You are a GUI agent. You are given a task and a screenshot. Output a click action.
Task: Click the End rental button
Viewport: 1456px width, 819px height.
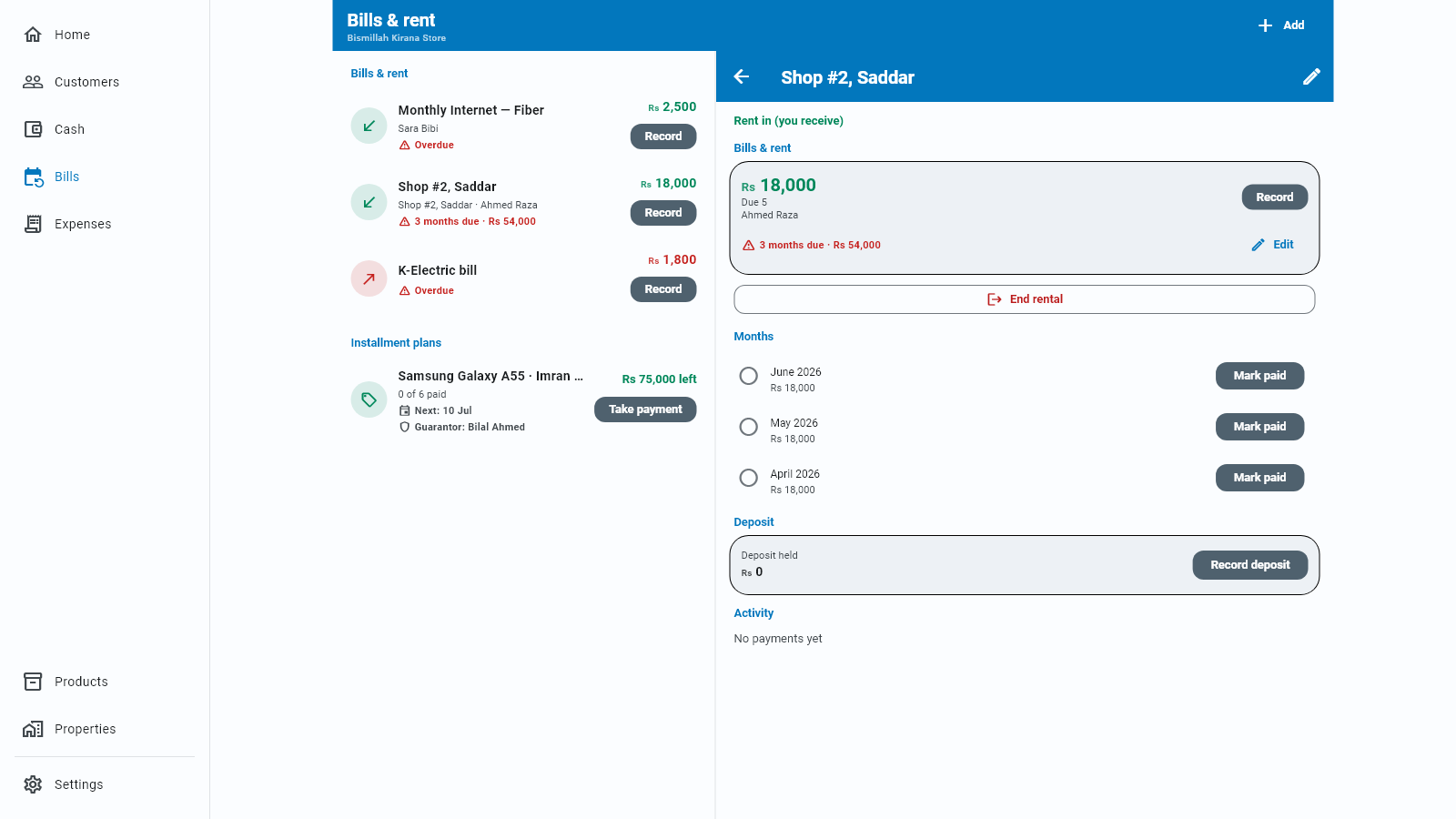coord(1025,299)
